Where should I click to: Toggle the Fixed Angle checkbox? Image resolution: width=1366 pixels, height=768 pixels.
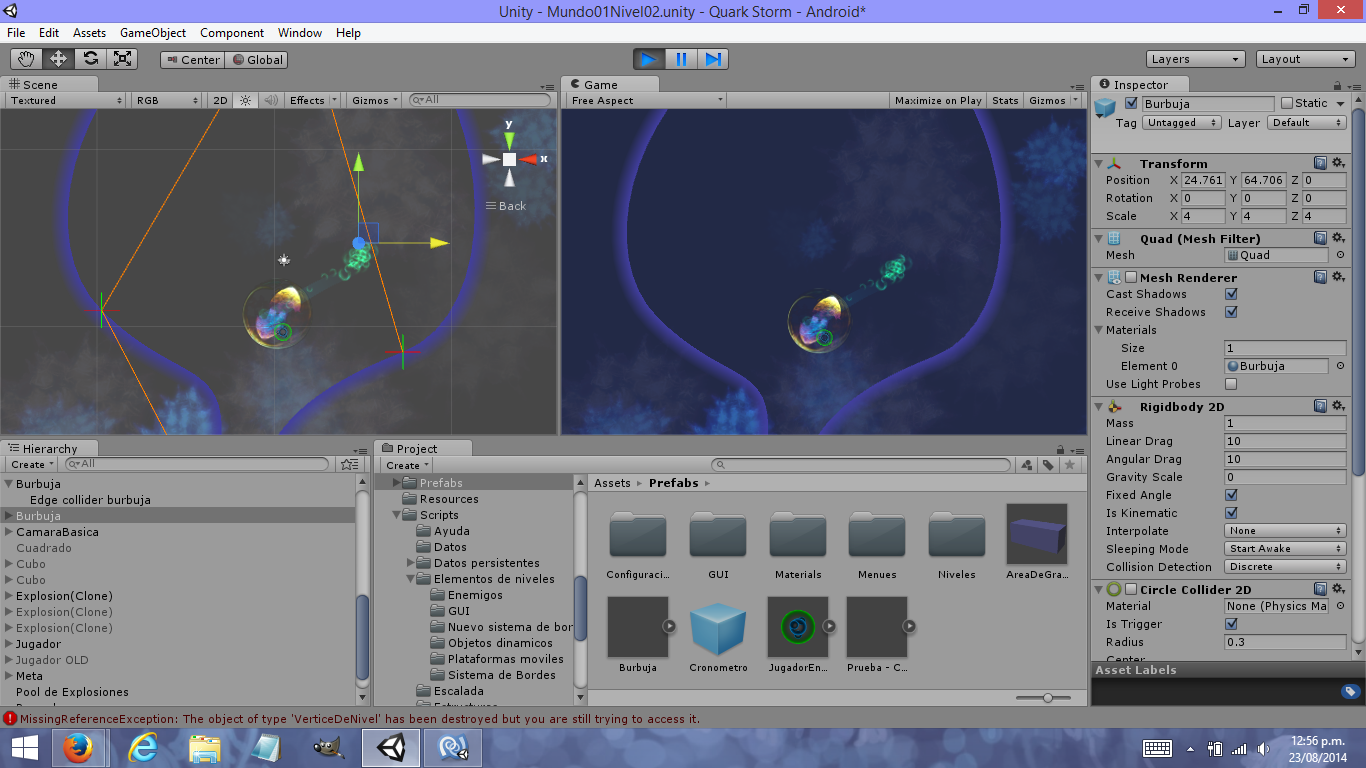(x=1231, y=495)
